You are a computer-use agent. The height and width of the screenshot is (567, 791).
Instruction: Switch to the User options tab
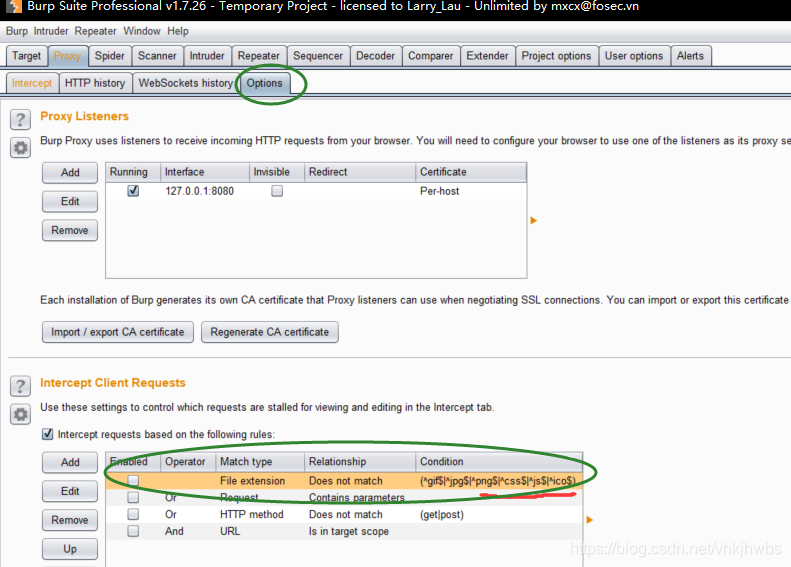[634, 56]
